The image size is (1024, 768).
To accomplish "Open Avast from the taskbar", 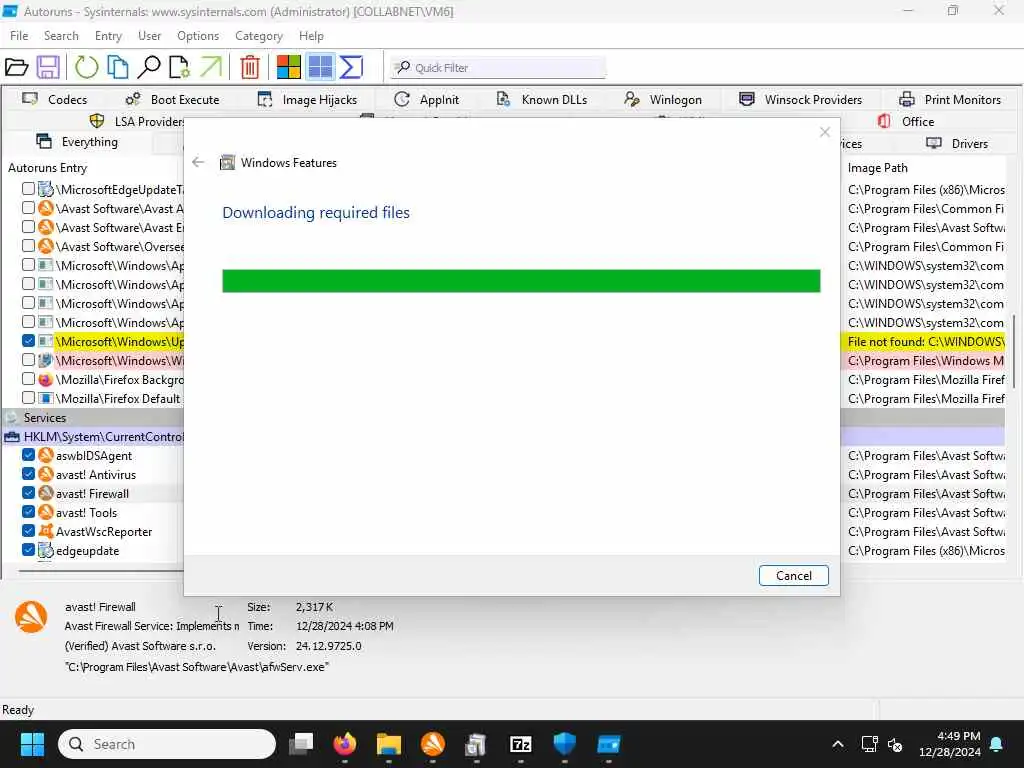I will click(x=433, y=744).
